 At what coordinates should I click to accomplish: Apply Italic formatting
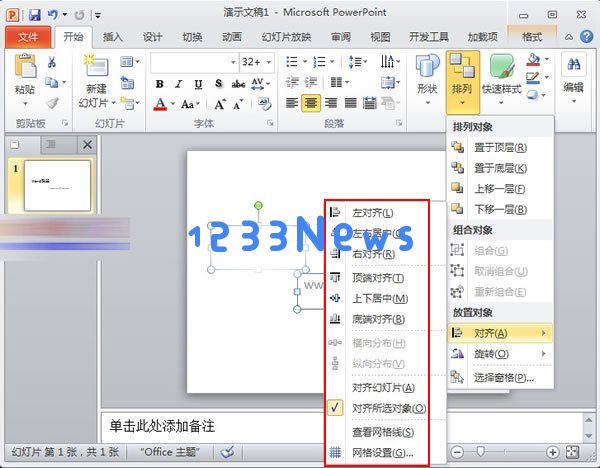(179, 84)
